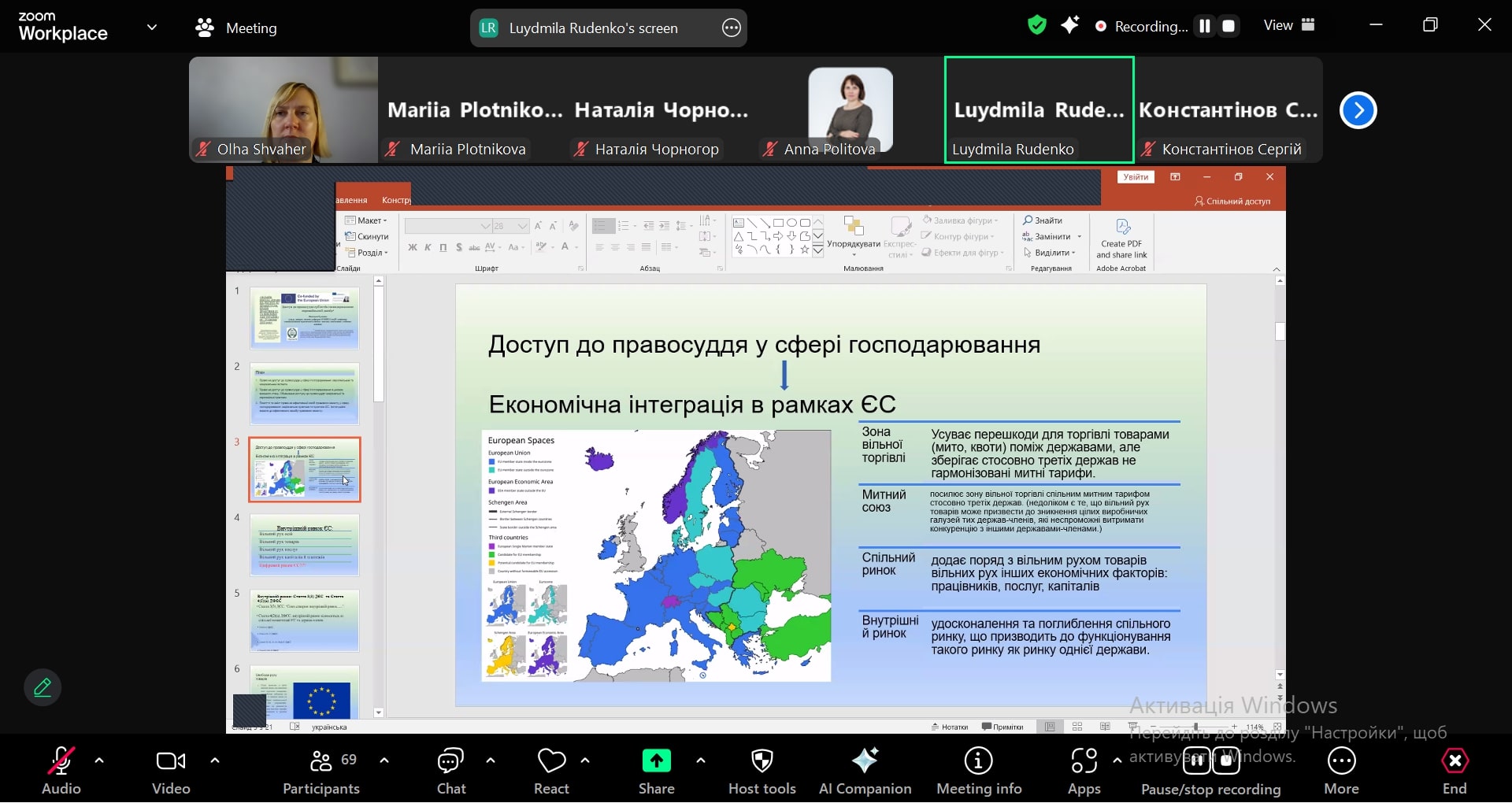Toggle strikethrough abc button
The image size is (1512, 803).
click(474, 247)
